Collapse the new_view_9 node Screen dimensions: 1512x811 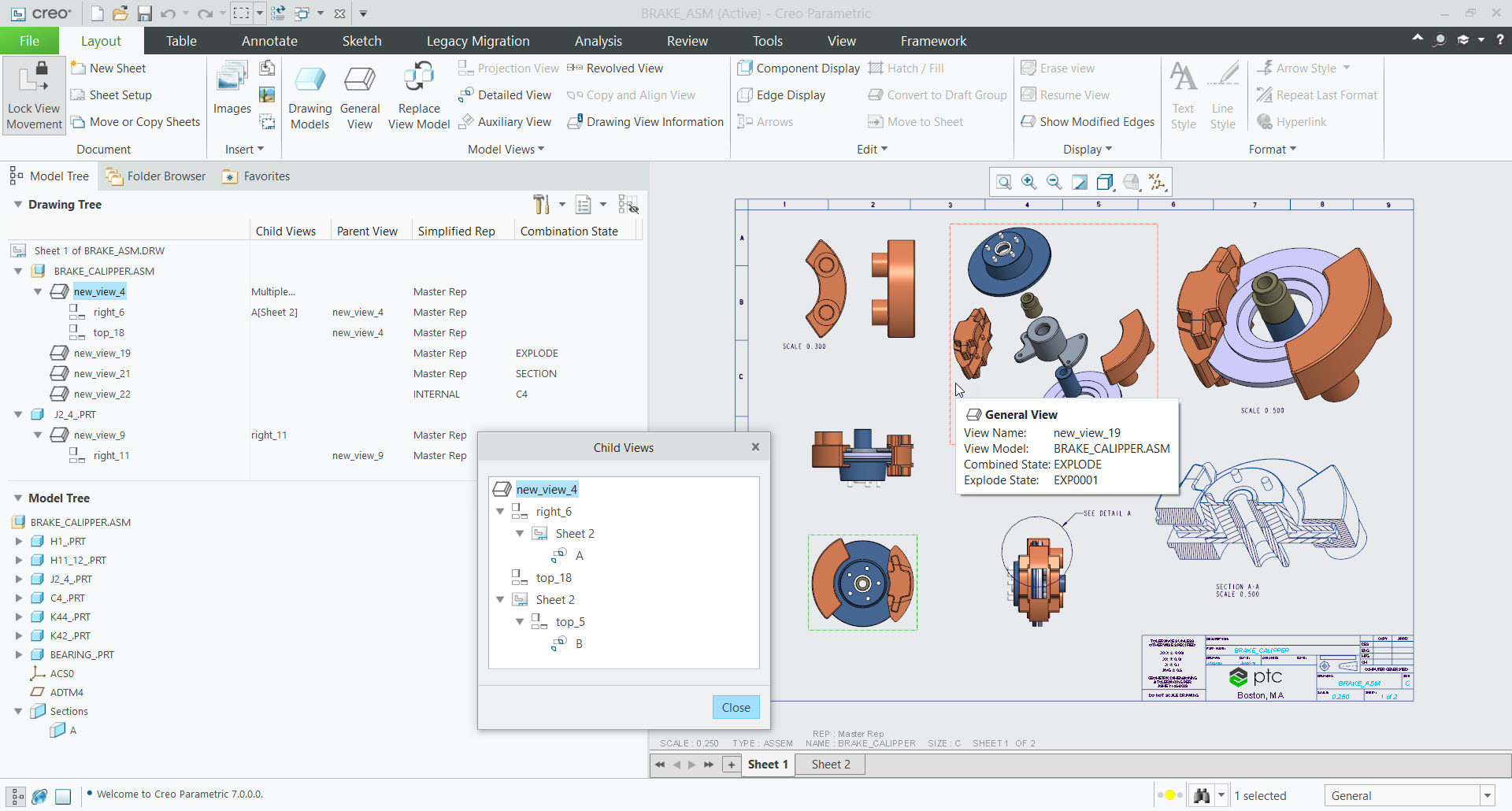37,435
